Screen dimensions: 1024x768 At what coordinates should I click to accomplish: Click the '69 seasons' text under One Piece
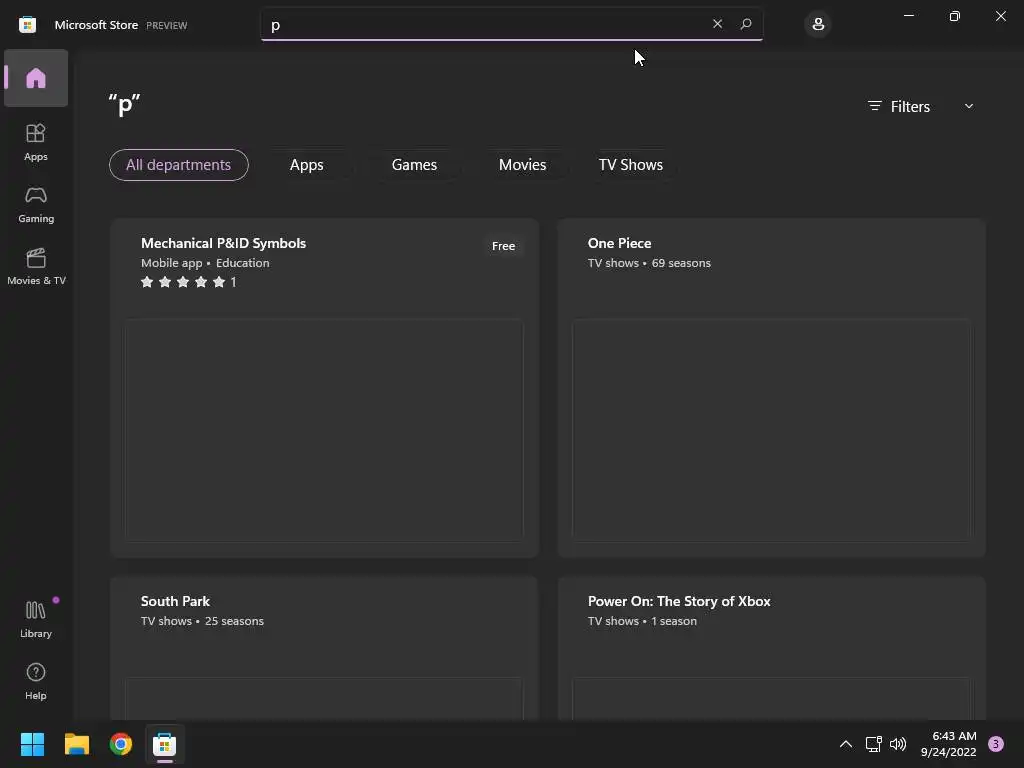tap(681, 263)
